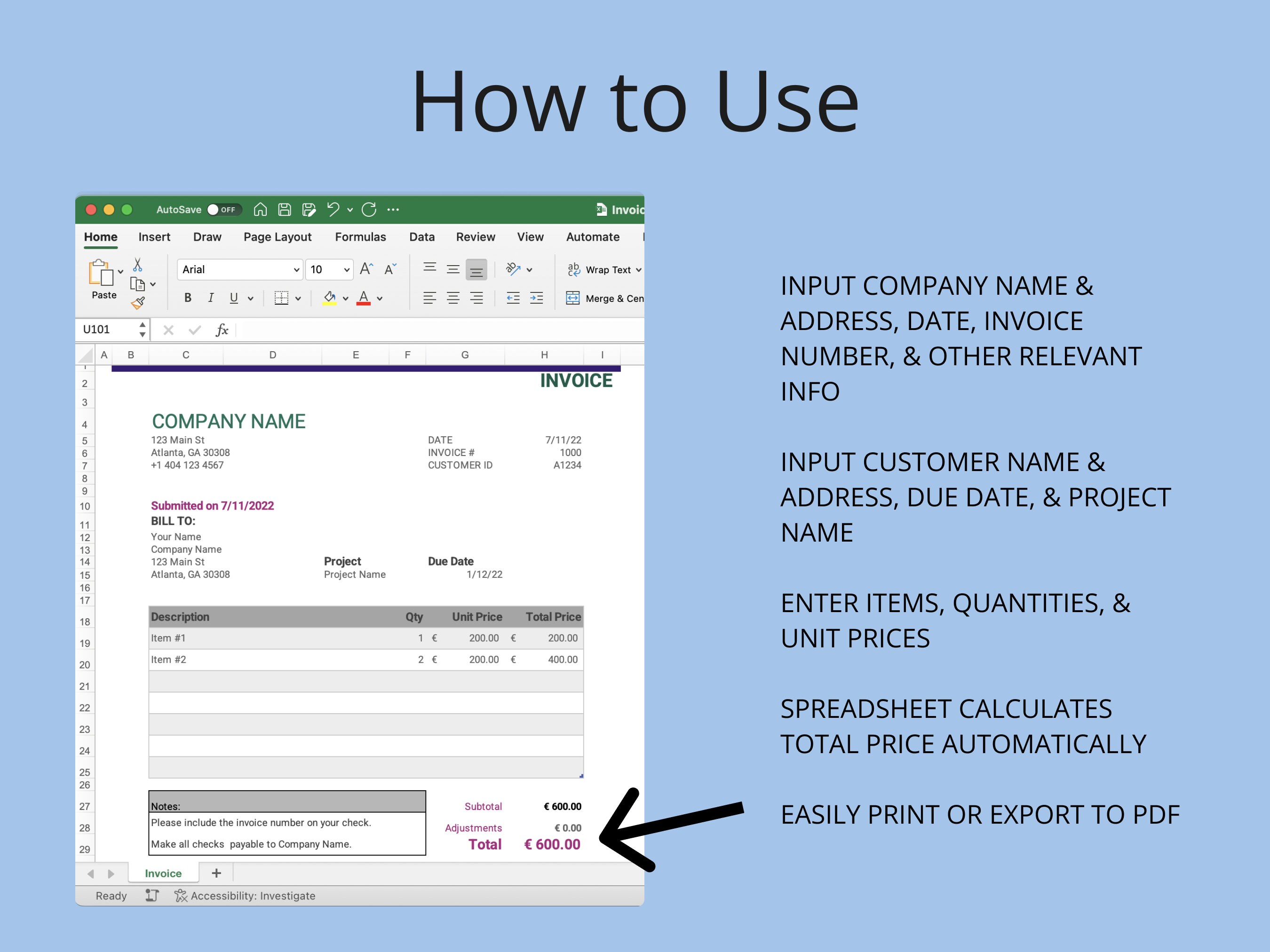Apply italic formatting
The width and height of the screenshot is (1270, 952).
pyautogui.click(x=211, y=298)
